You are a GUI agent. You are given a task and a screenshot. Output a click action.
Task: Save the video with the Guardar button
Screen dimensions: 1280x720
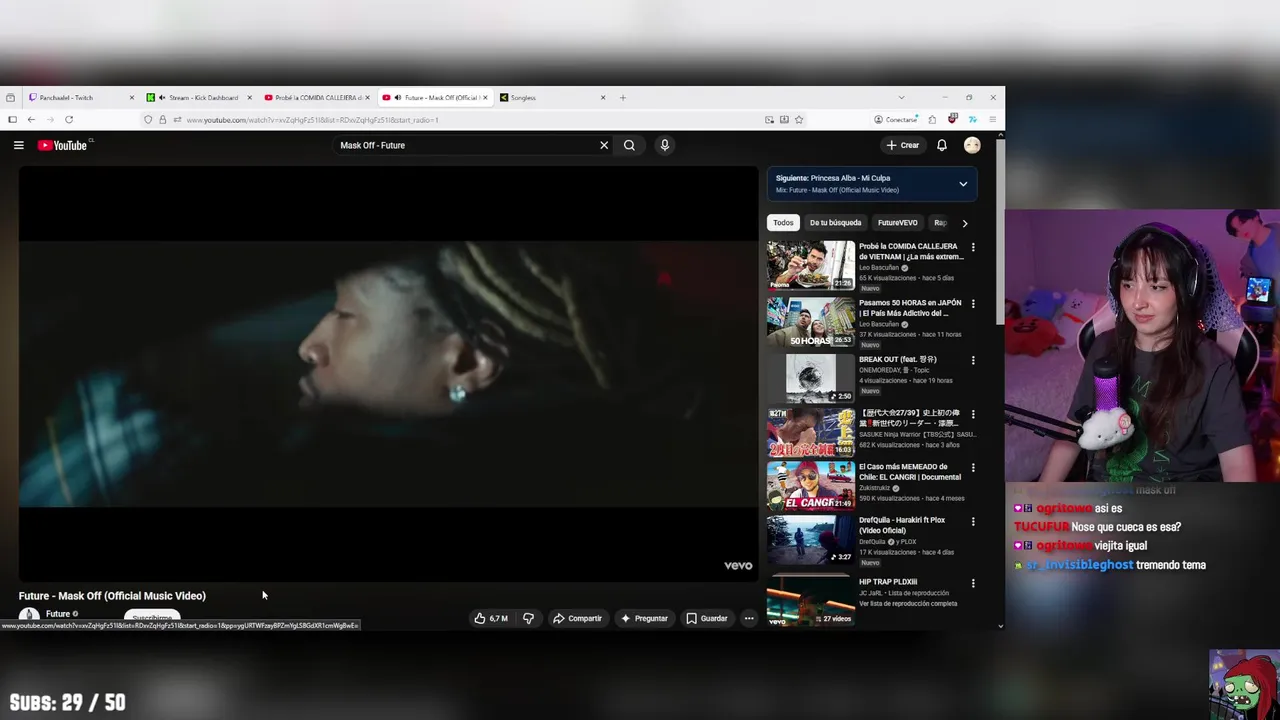(x=706, y=618)
